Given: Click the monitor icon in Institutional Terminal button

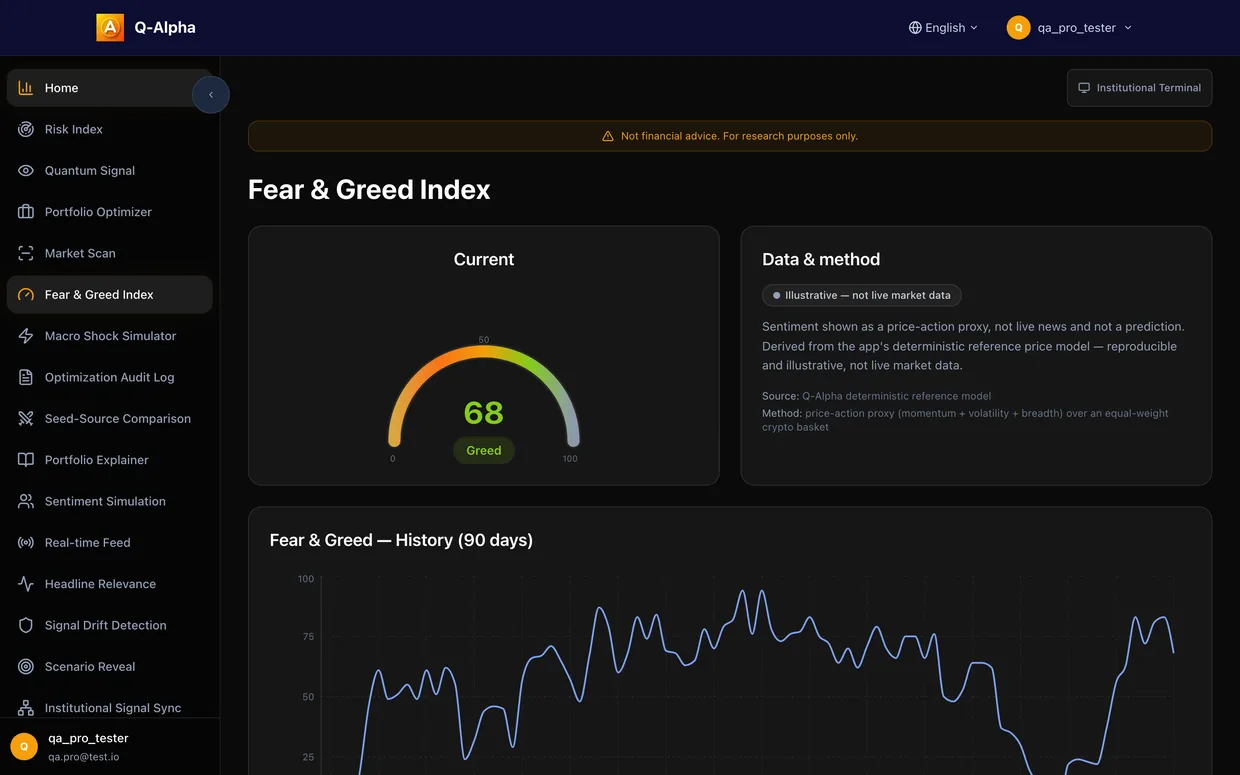Looking at the screenshot, I should point(1084,88).
